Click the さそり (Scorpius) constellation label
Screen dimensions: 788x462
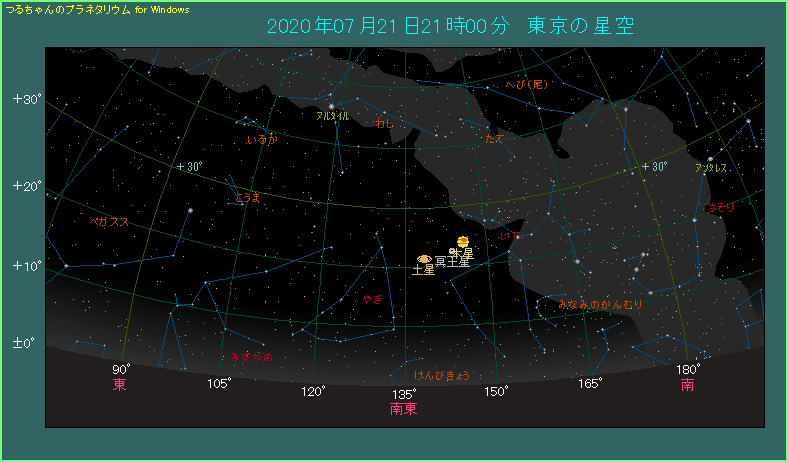[718, 207]
